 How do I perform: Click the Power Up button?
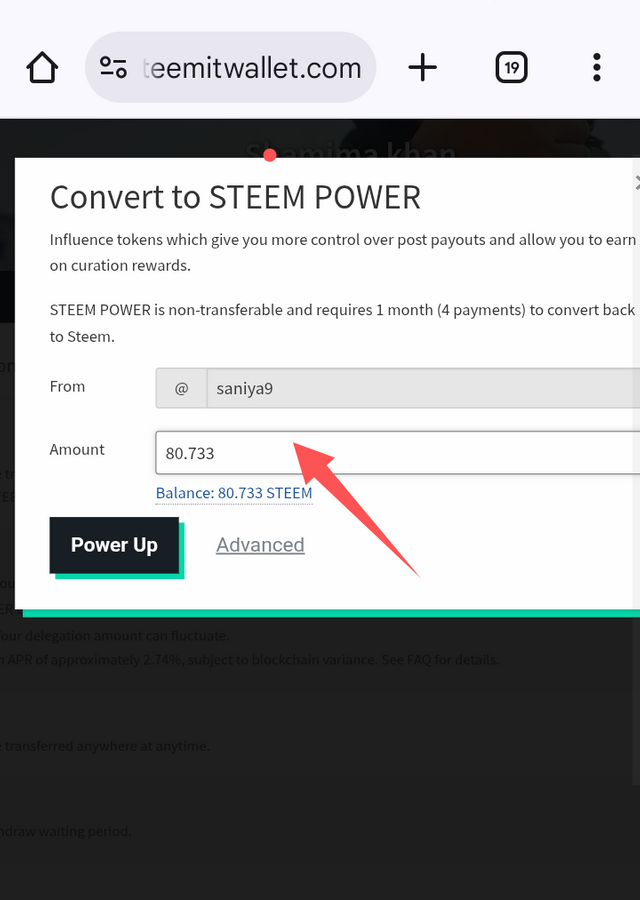click(x=114, y=545)
